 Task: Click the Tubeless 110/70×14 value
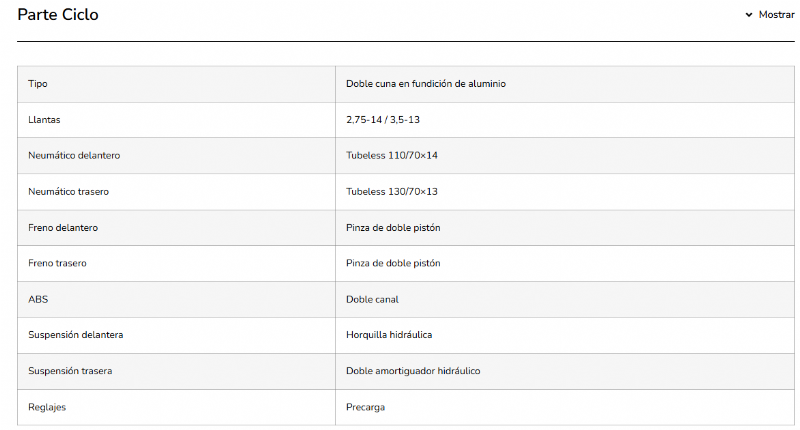(x=394, y=156)
